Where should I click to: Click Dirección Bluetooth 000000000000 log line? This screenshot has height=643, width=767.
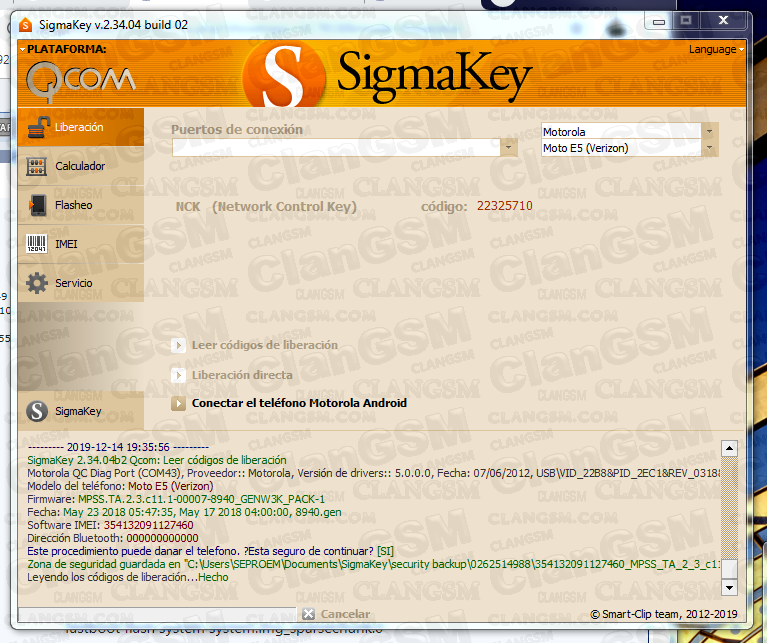(x=113, y=538)
